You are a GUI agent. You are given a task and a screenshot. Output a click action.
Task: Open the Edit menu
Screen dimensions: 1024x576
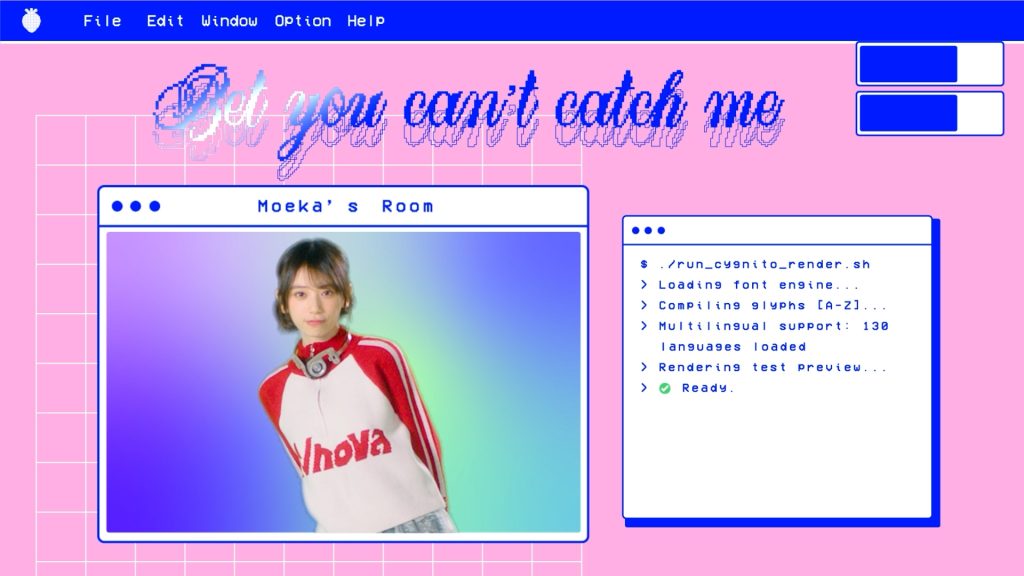(x=165, y=21)
